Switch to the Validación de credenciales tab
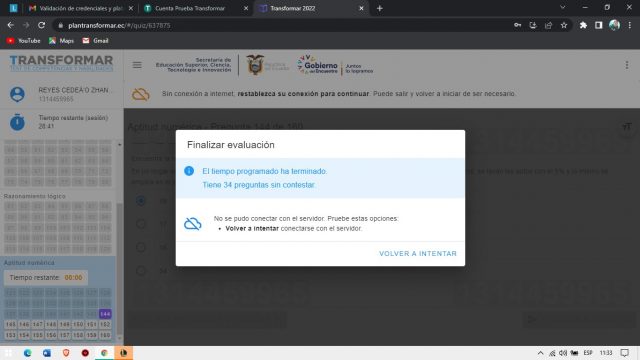The width and height of the screenshot is (640, 360). (81, 8)
